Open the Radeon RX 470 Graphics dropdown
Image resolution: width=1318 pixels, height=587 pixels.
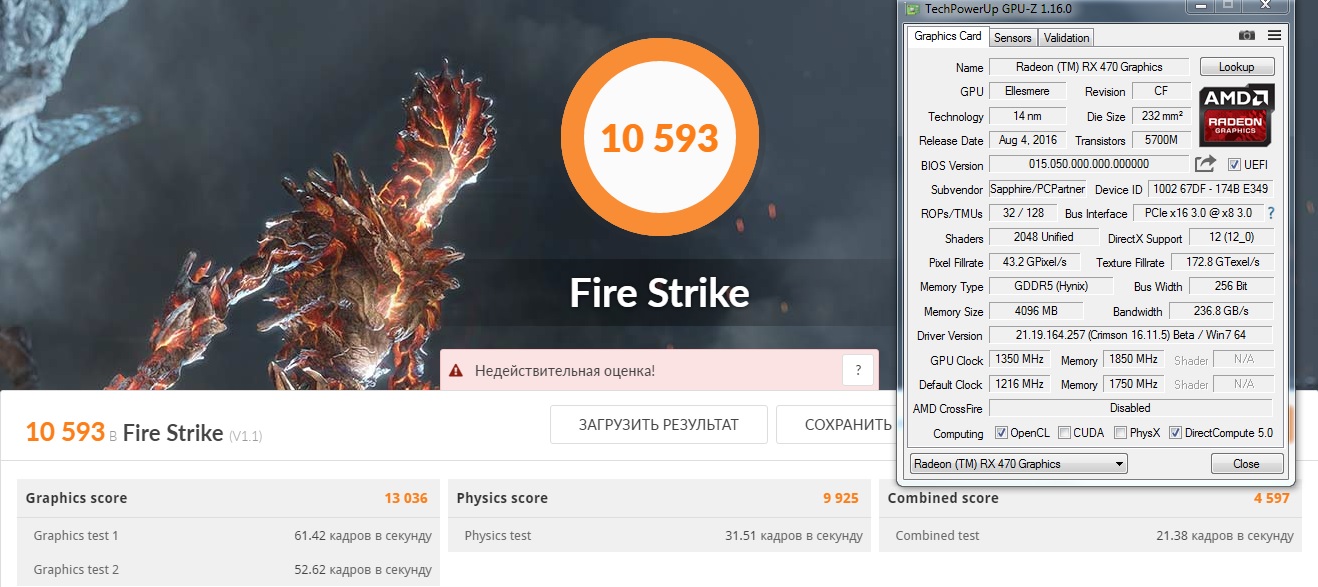[x=1018, y=464]
